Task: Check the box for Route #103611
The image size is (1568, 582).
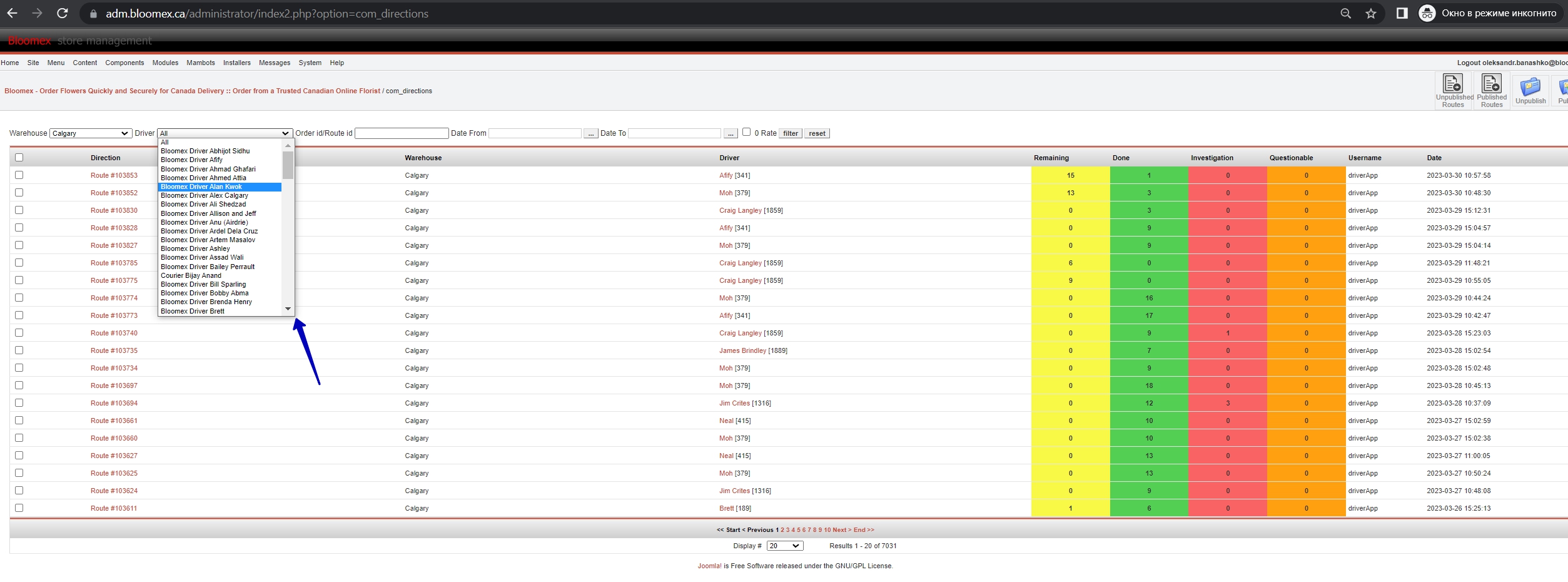Action: (19, 508)
